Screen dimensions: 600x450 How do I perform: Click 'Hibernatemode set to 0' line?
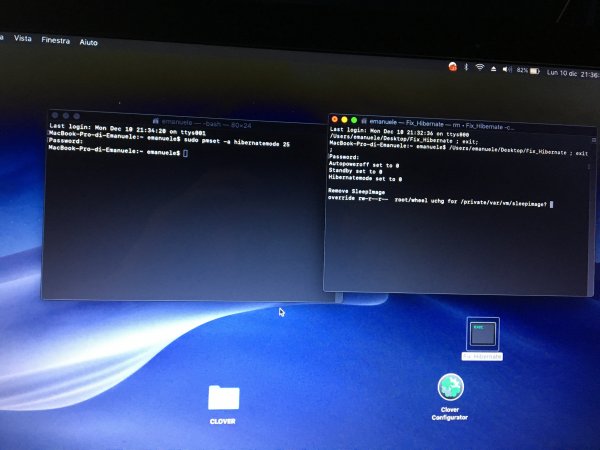point(365,178)
